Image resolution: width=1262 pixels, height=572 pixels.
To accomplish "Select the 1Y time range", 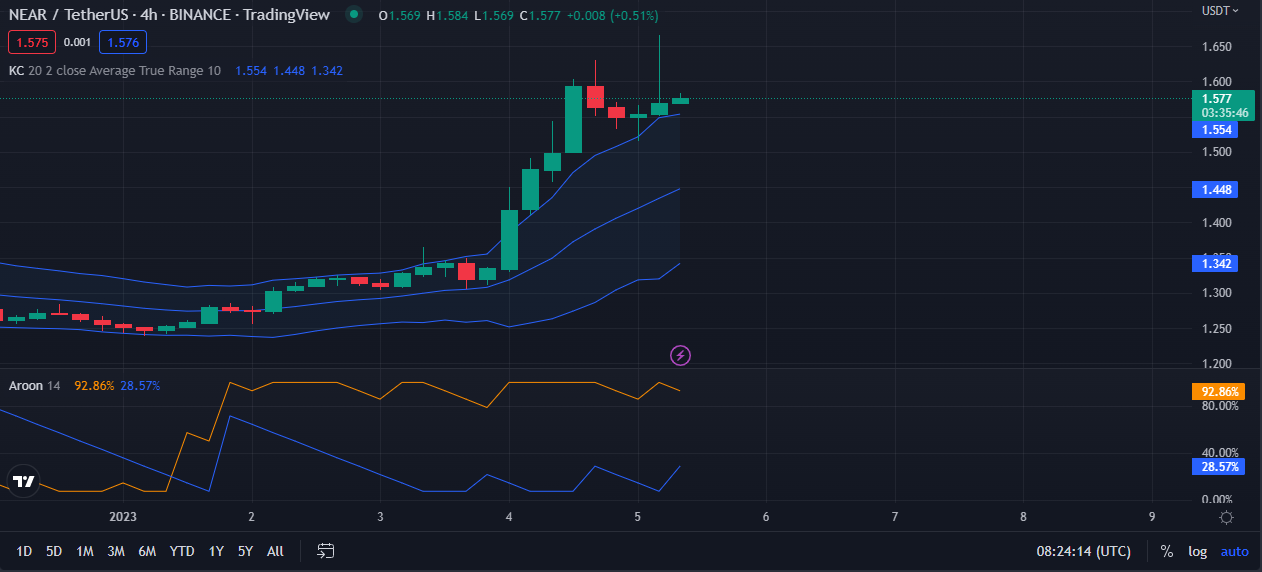I will click(216, 551).
